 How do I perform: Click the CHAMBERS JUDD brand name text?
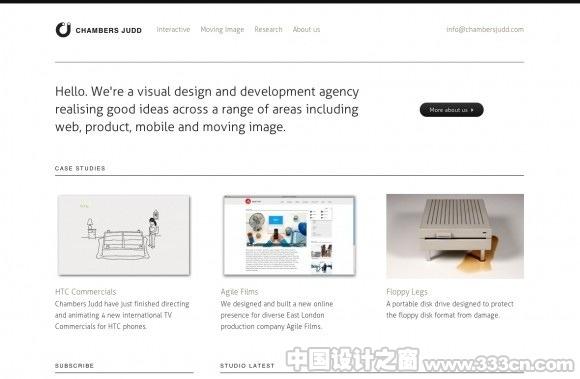point(108,30)
